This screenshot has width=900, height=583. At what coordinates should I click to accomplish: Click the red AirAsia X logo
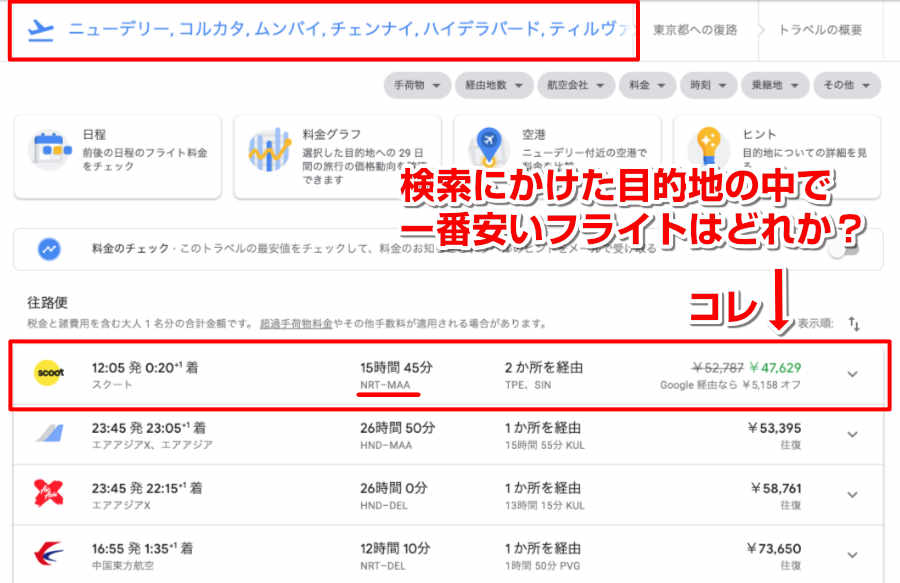(49, 493)
